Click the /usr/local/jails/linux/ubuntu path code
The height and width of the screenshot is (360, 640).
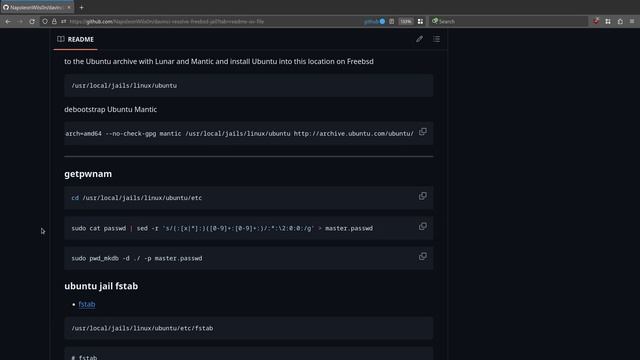click(124, 86)
